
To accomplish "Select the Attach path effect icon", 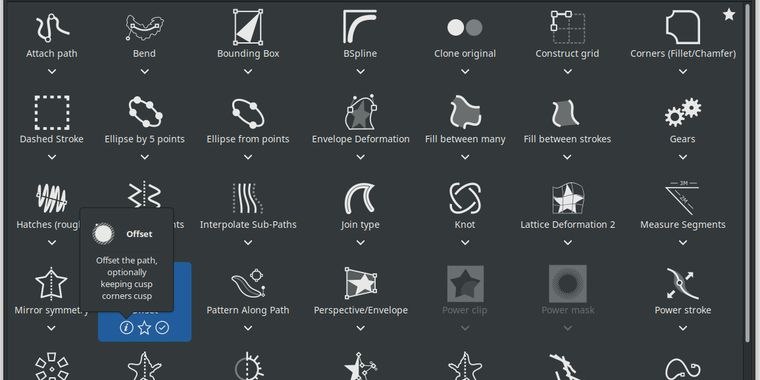I will [52, 28].
